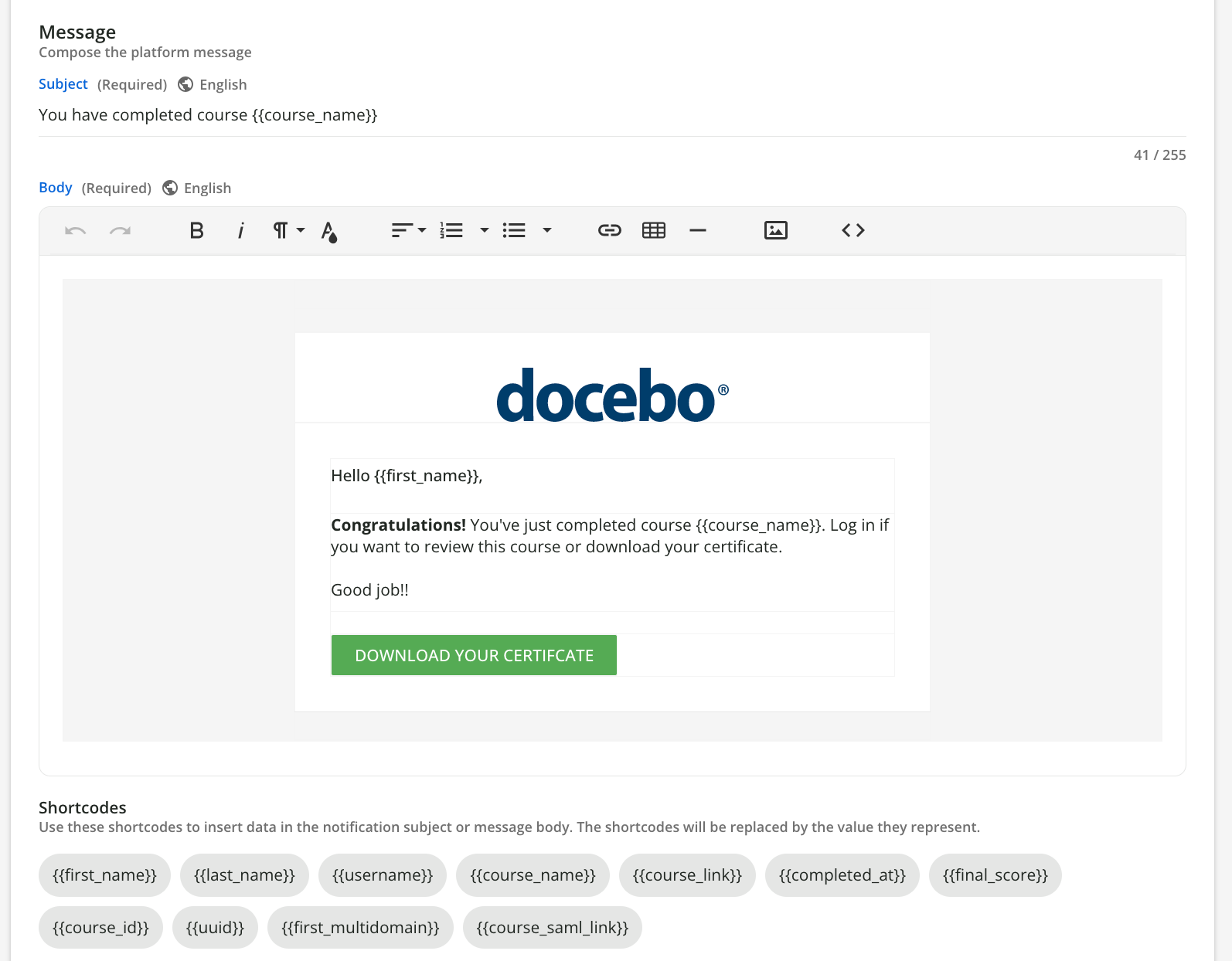1232x961 pixels.
Task: Insert the {{course_saml_link}} shortcode
Action: [x=553, y=927]
